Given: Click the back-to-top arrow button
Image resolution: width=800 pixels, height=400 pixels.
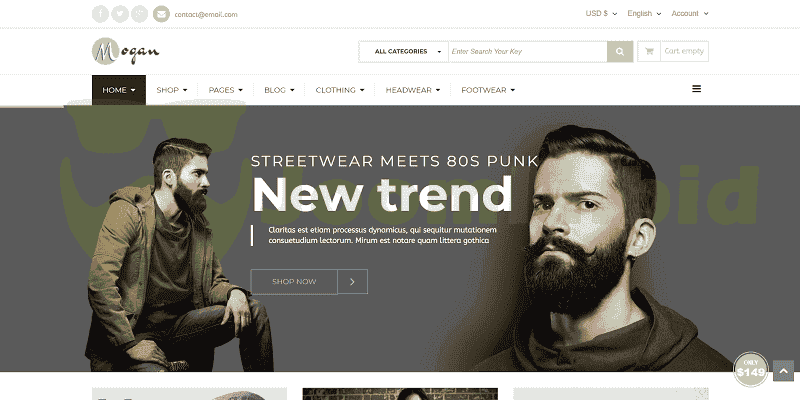Looking at the screenshot, I should [x=783, y=370].
